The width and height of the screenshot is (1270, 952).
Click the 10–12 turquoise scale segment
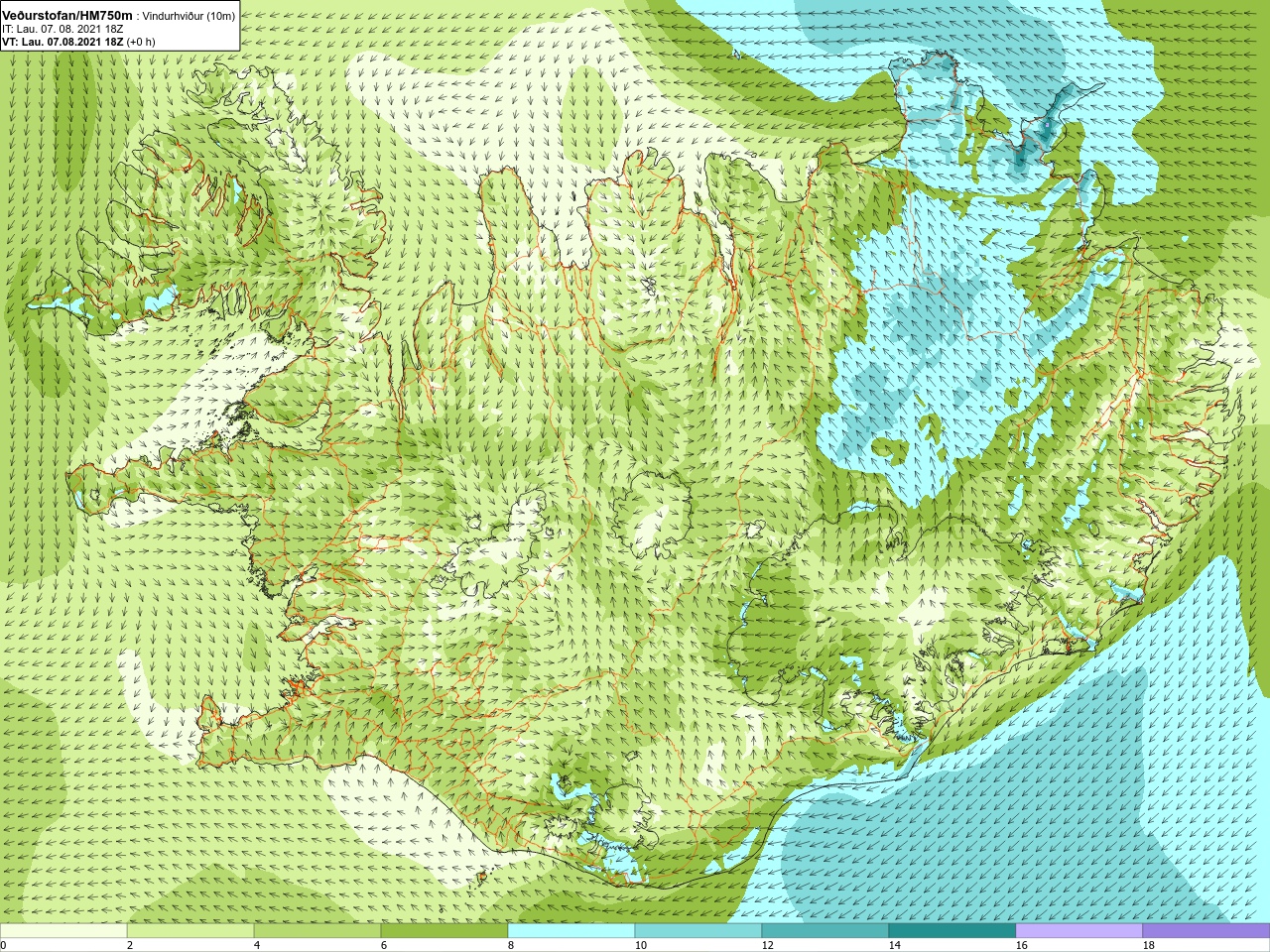[x=698, y=931]
